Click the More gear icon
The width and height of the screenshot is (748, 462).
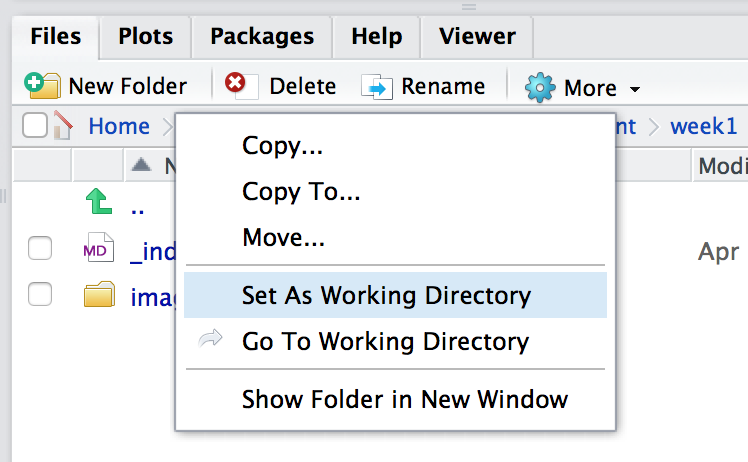pyautogui.click(x=540, y=88)
